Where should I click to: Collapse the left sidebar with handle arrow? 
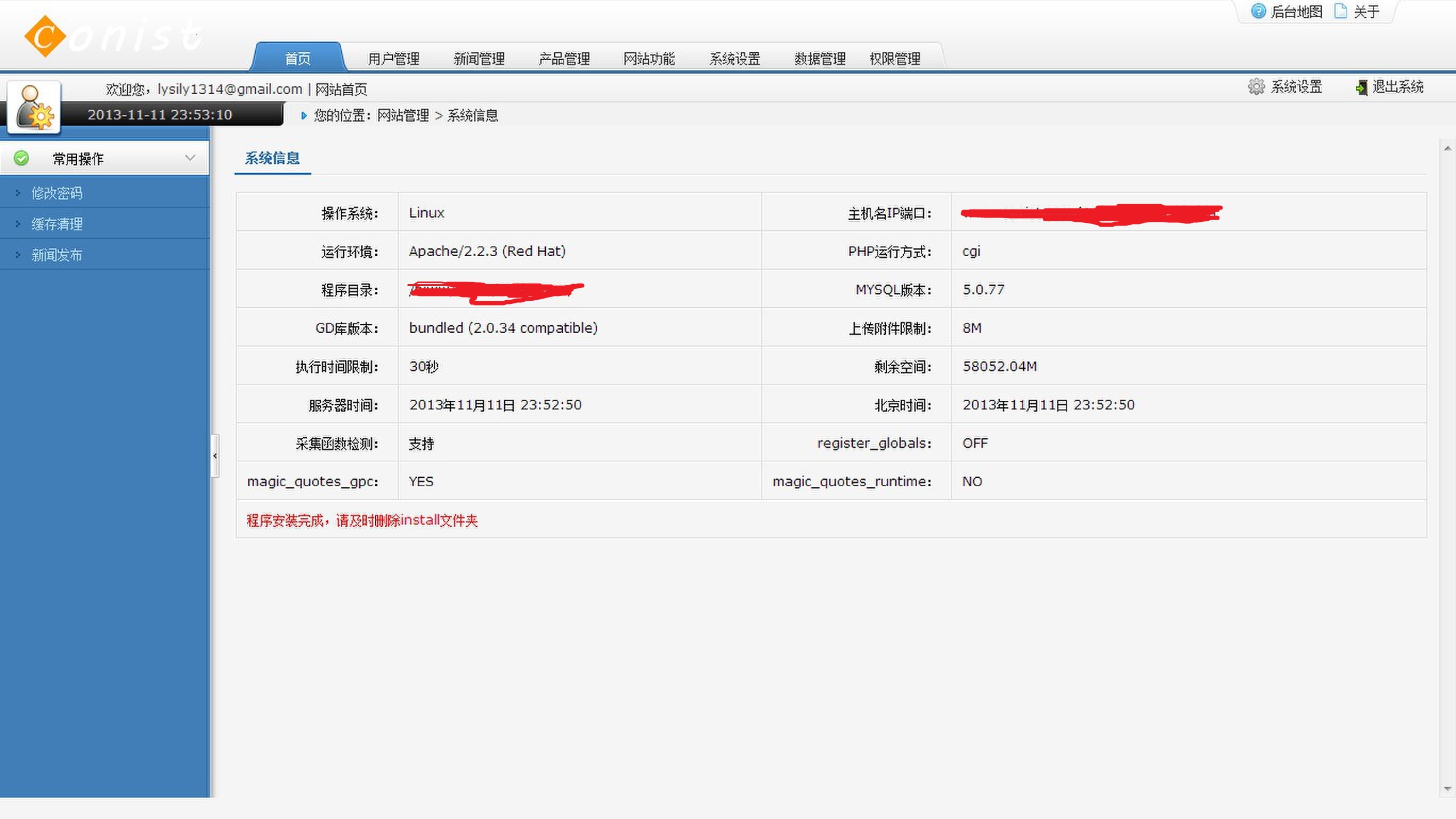(215, 456)
